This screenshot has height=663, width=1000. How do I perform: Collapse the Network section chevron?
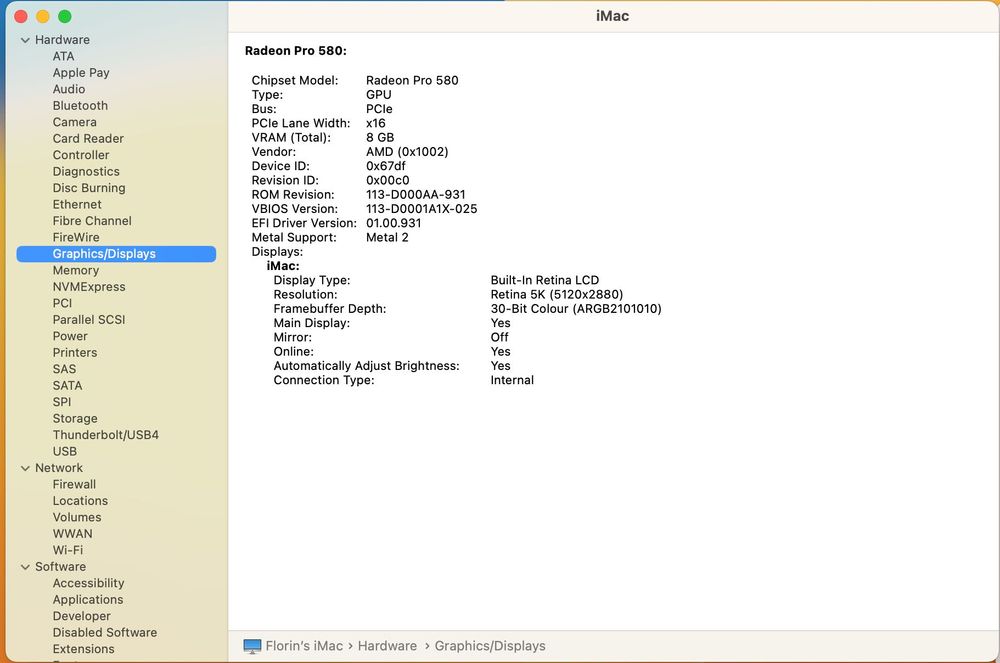25,469
